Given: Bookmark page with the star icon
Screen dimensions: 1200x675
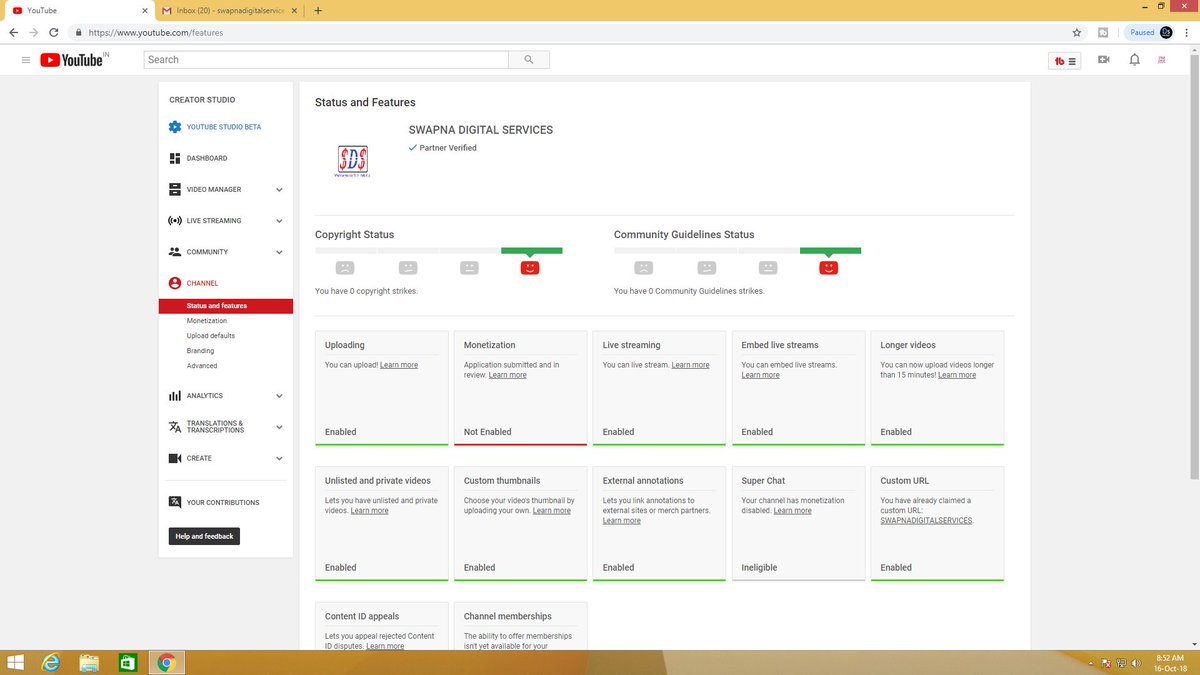Looking at the screenshot, I should pyautogui.click(x=1077, y=32).
